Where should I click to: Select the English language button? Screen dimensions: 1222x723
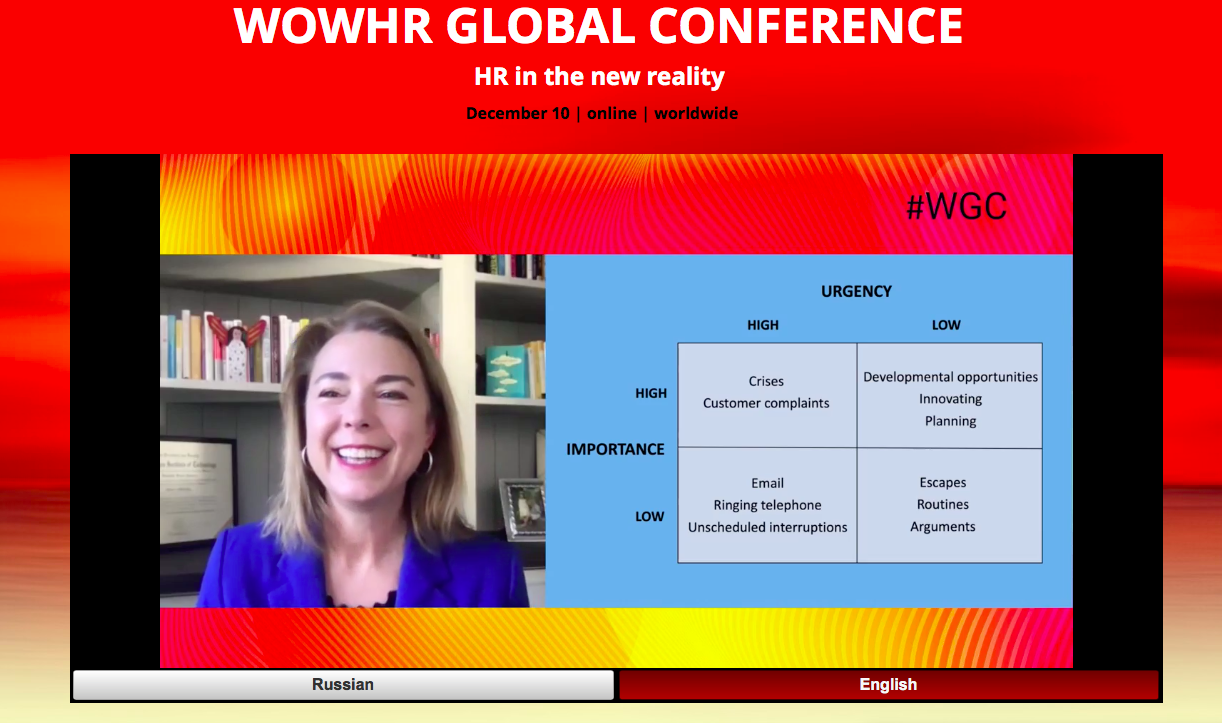(888, 685)
